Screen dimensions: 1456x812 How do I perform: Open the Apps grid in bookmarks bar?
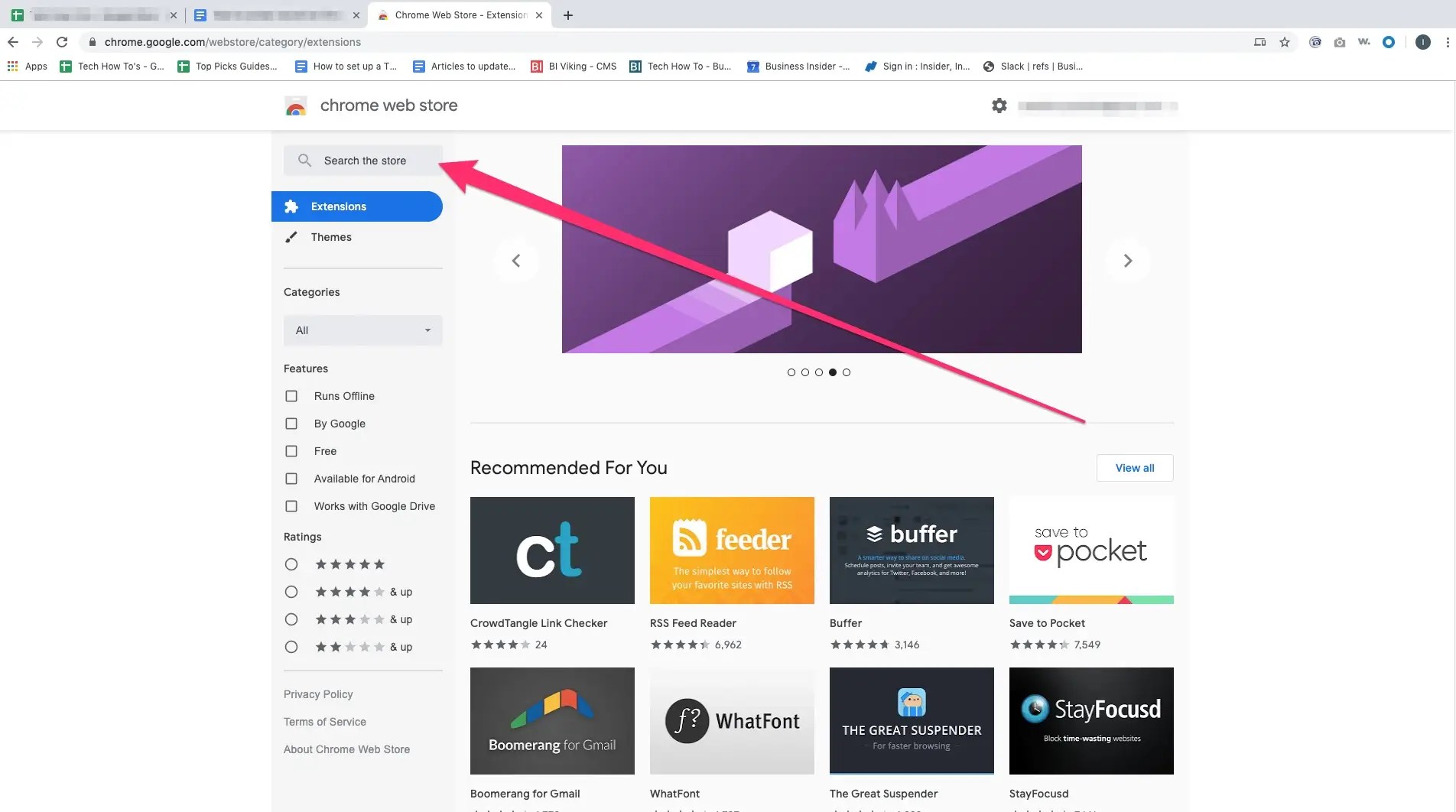click(28, 67)
